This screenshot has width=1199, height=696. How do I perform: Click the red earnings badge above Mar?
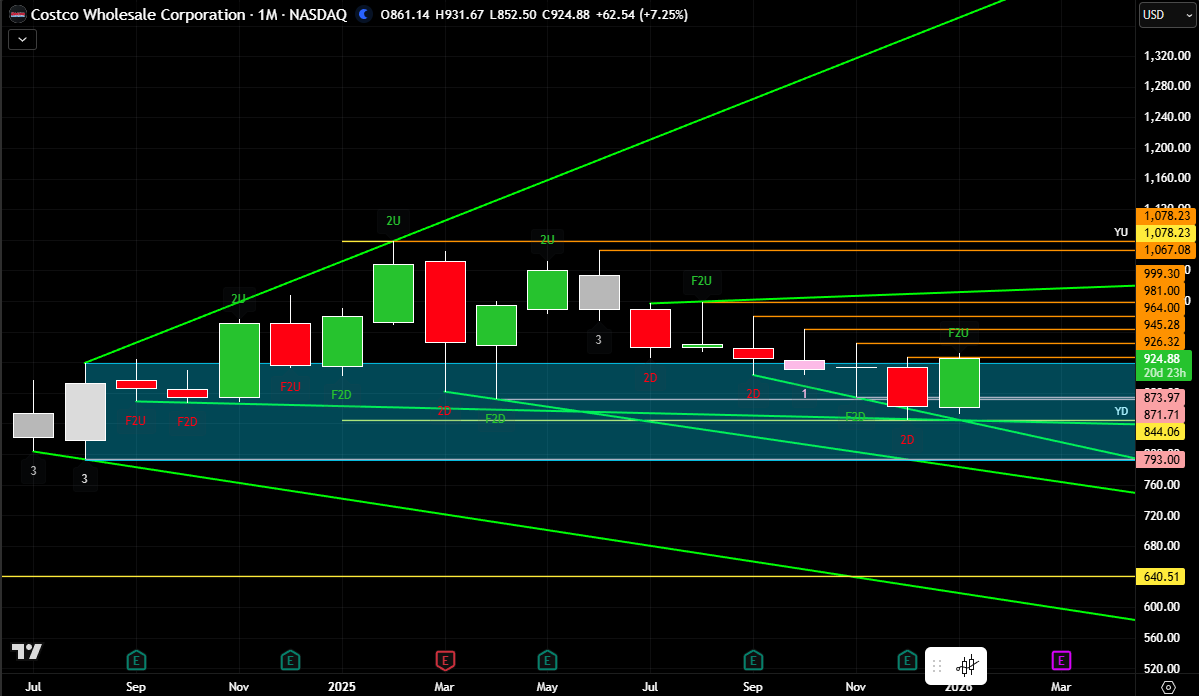(444, 660)
